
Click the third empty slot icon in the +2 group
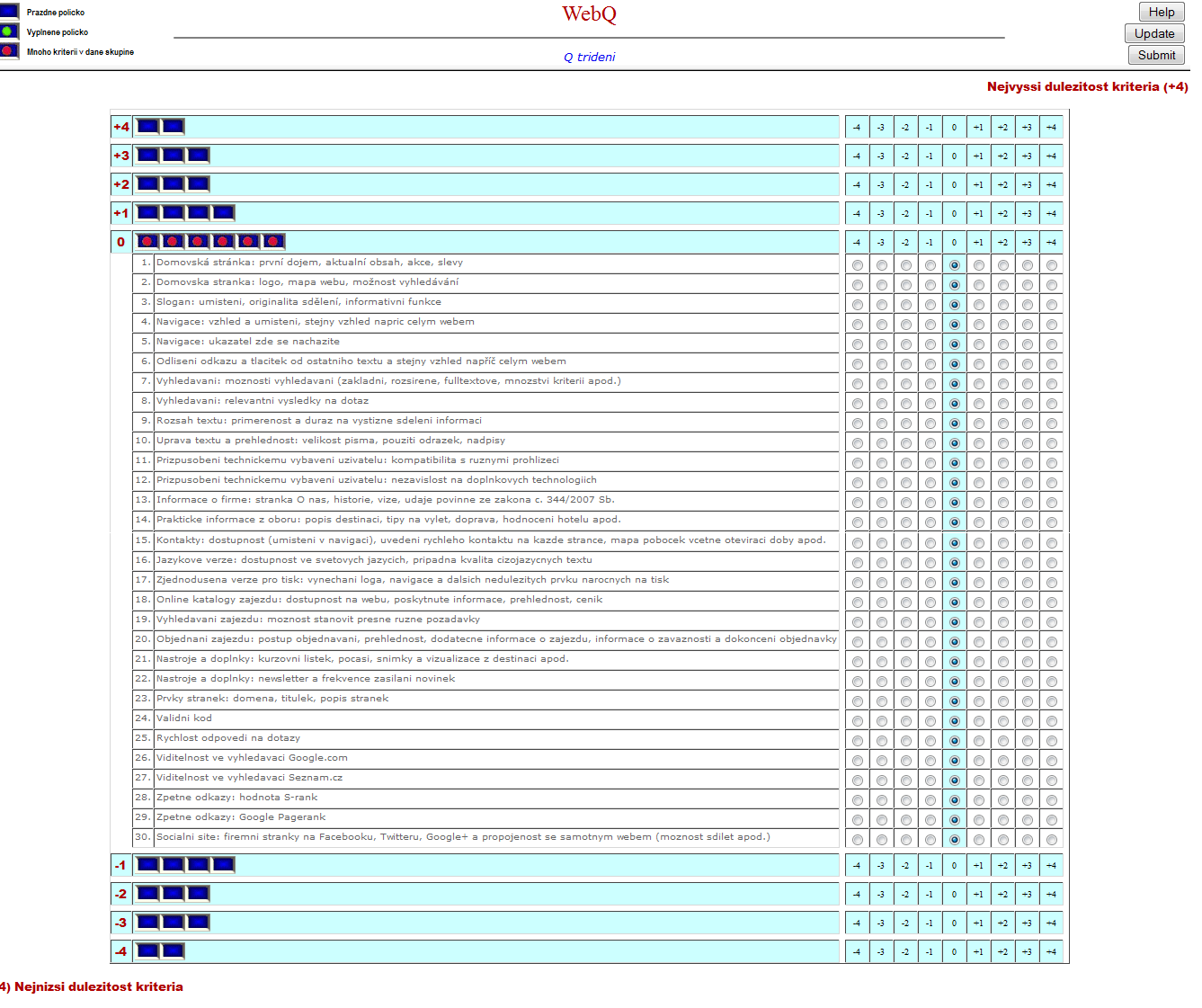(199, 184)
